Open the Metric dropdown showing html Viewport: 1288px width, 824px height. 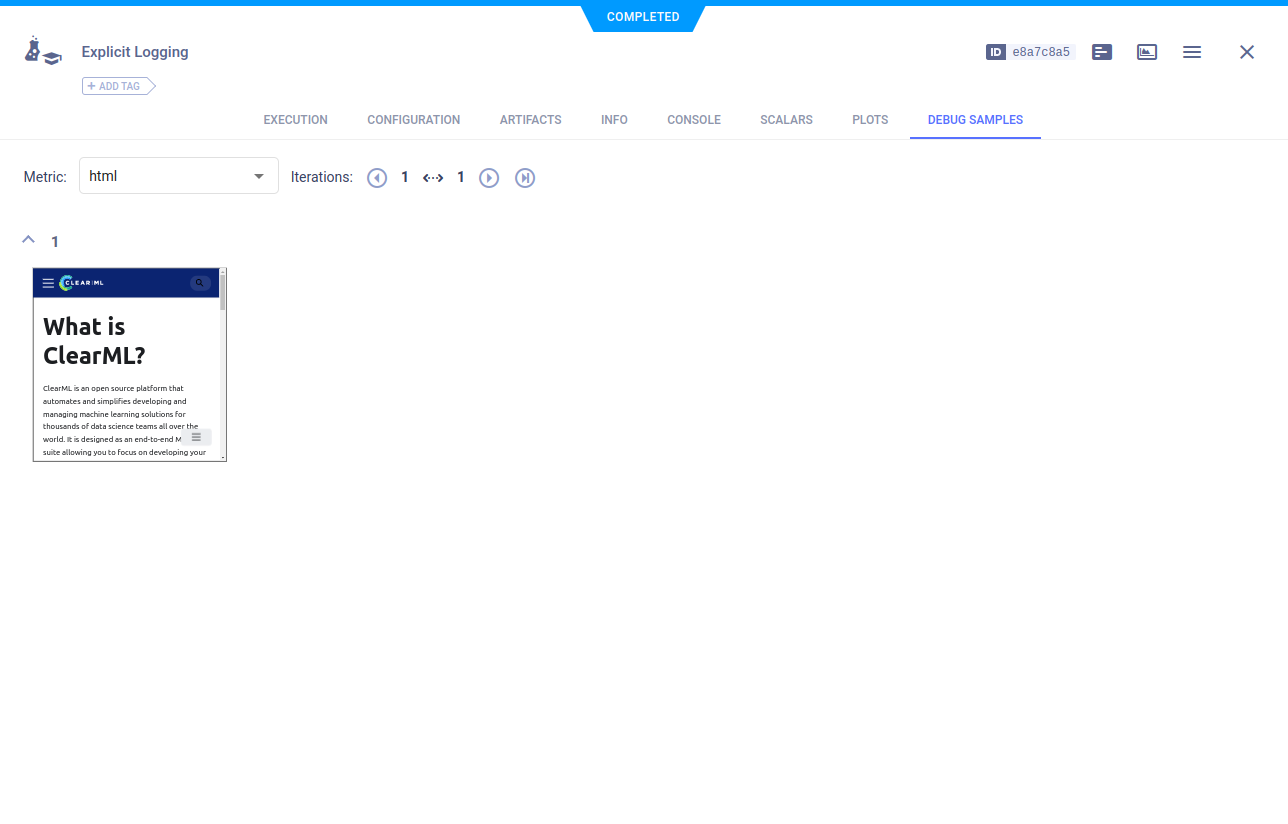click(x=178, y=175)
